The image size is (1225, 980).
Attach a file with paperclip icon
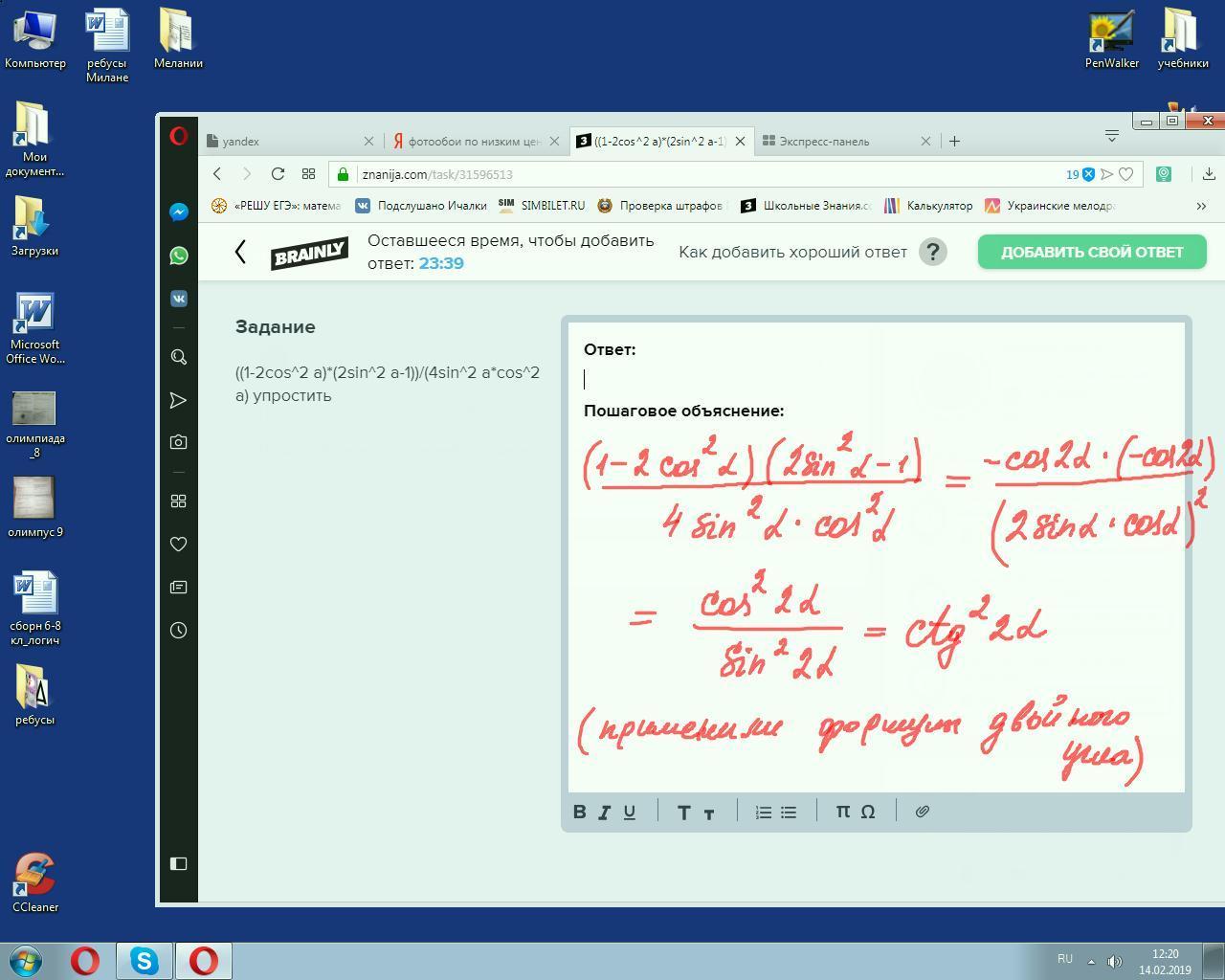coord(923,812)
